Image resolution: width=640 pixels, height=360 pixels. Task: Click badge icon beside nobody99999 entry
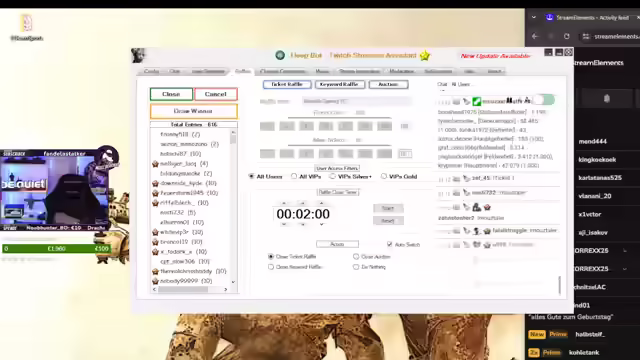(155, 281)
